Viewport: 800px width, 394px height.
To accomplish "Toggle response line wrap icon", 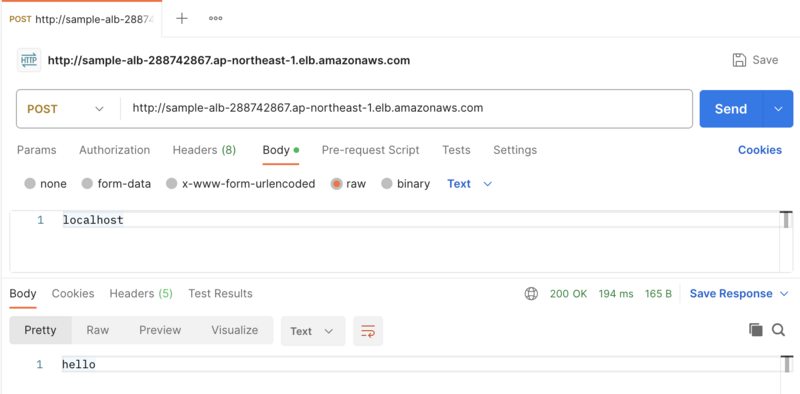I will [368, 331].
